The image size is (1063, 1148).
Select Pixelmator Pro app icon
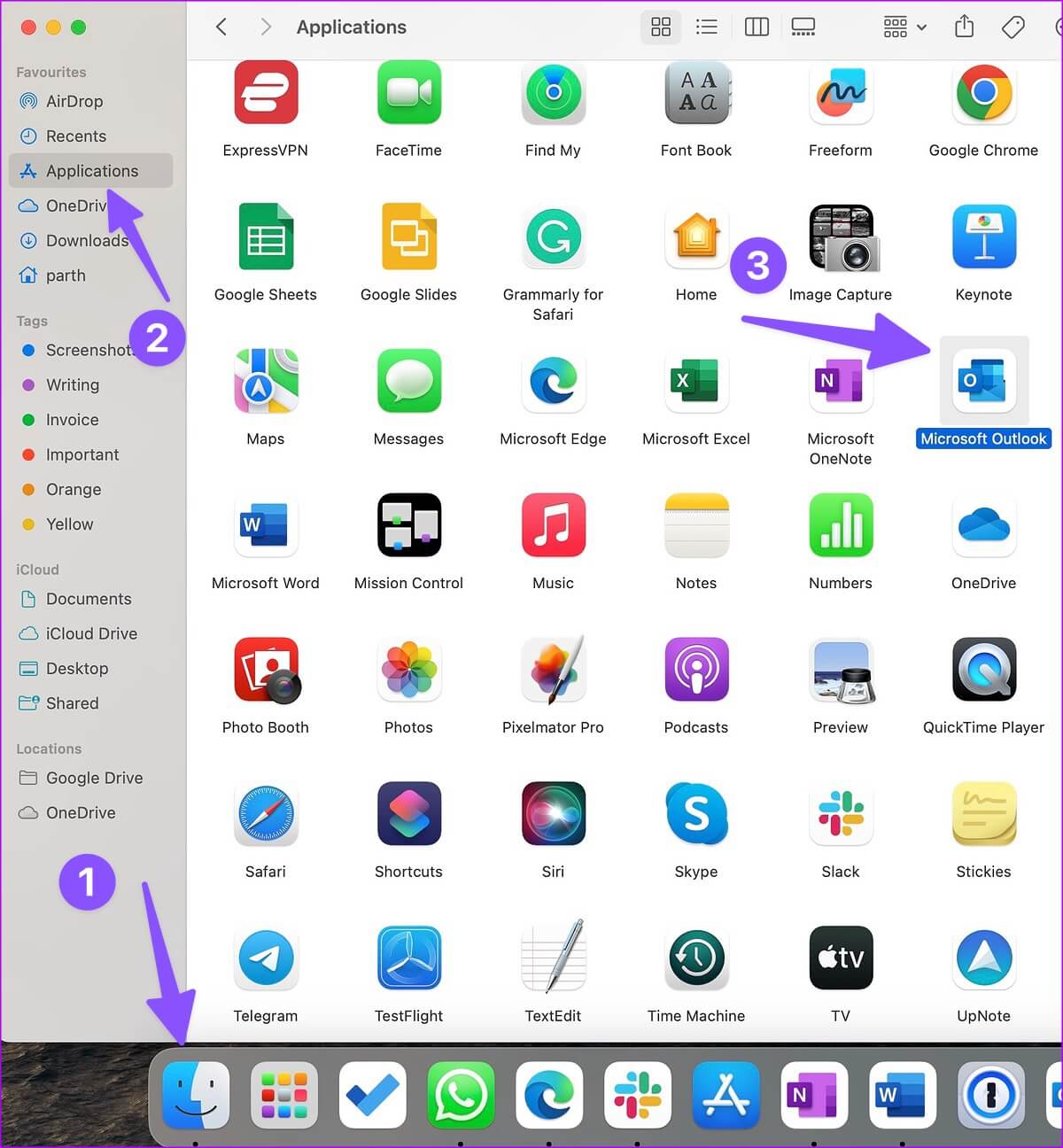pyautogui.click(x=553, y=670)
